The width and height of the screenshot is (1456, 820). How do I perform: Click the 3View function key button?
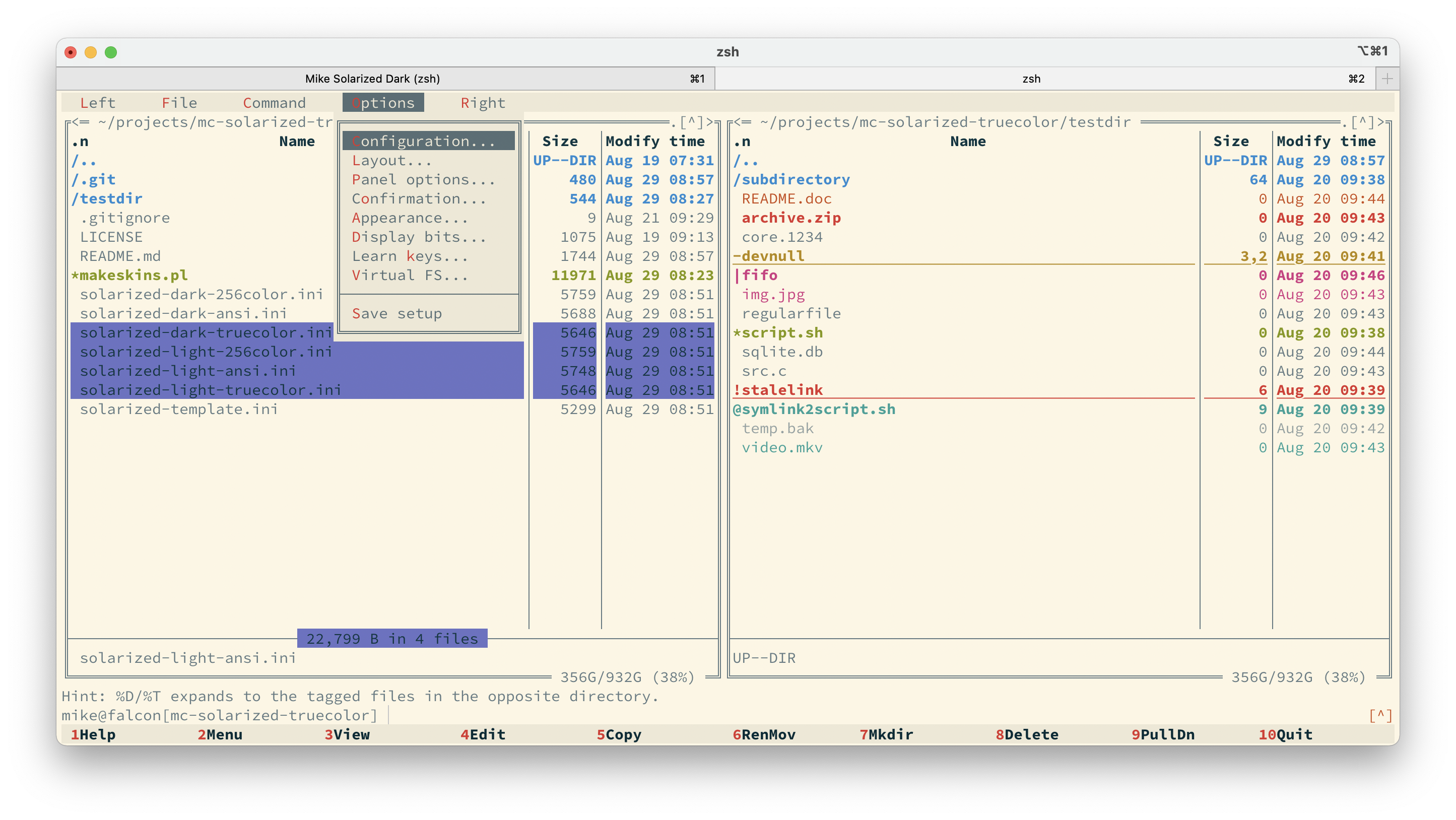pyautogui.click(x=347, y=735)
